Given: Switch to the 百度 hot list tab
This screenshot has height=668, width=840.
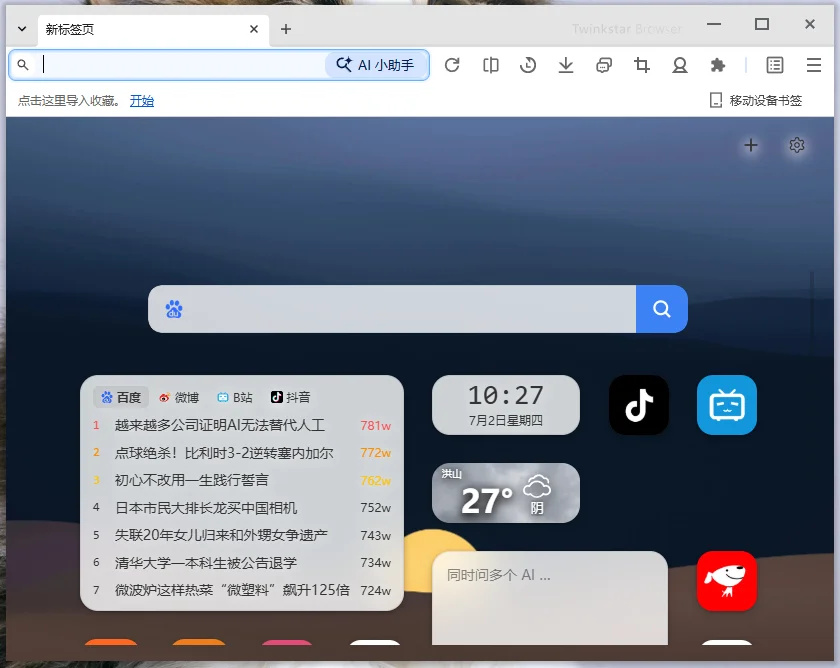Looking at the screenshot, I should (121, 397).
